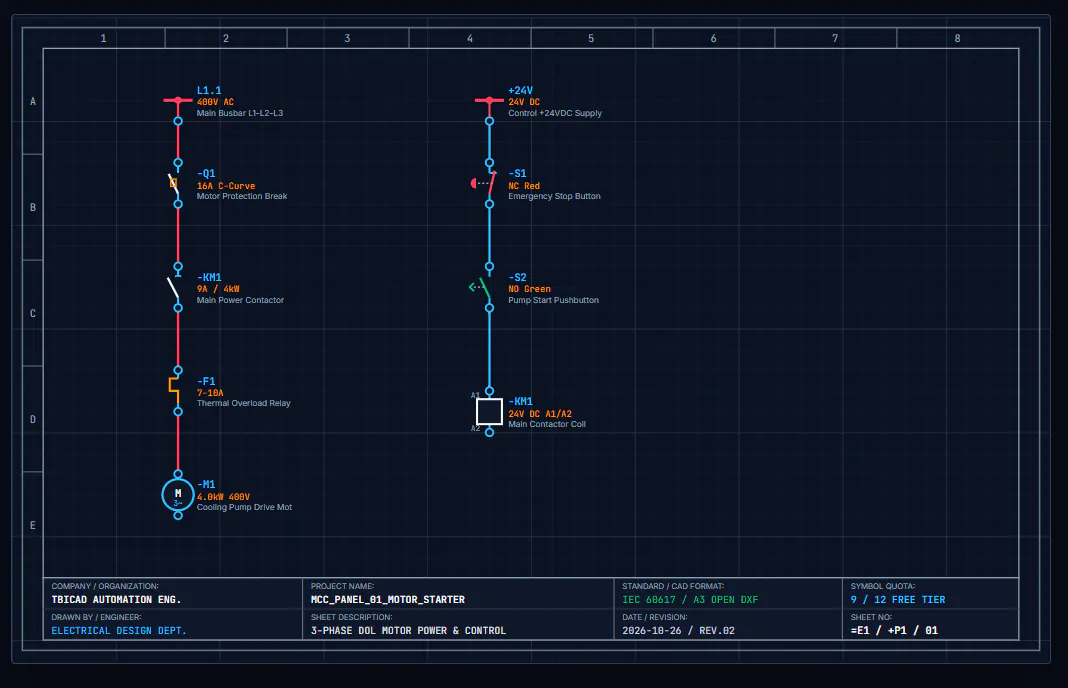
Task: Select the +24V supply bar symbol
Action: pyautogui.click(x=489, y=101)
